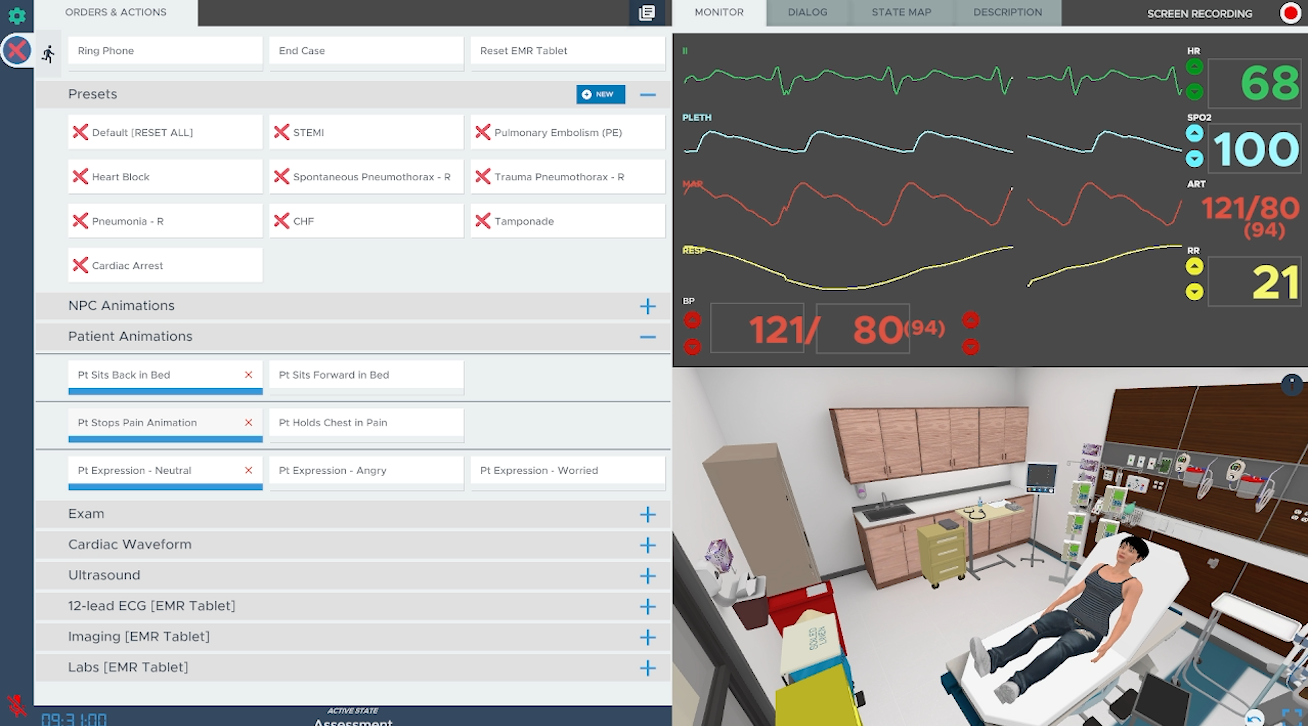1308x726 pixels.
Task: Start screen recording with red record button
Action: 1290,13
